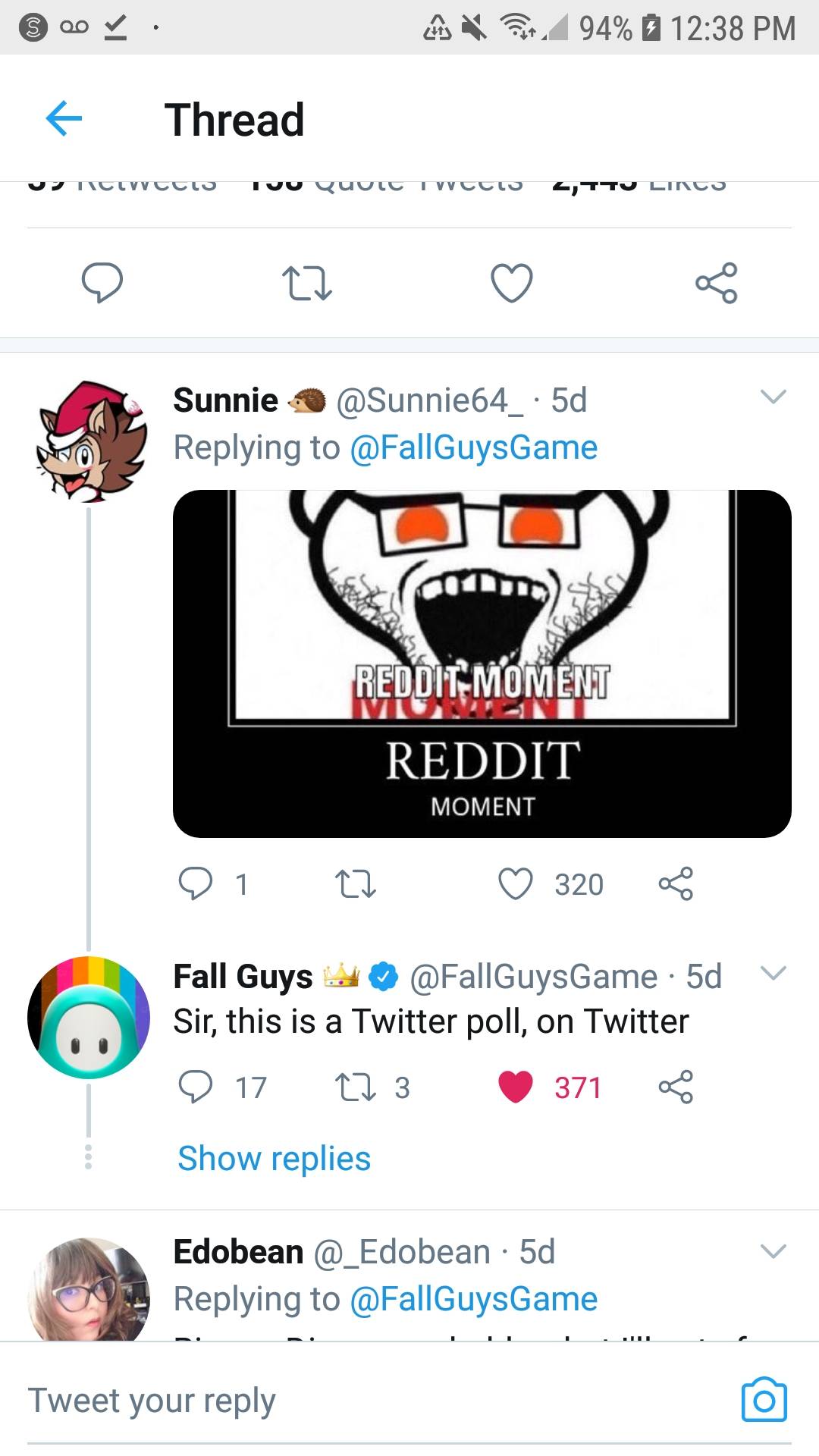The width and height of the screenshot is (819, 1456).
Task: Retweet the main tweet
Action: tap(306, 283)
